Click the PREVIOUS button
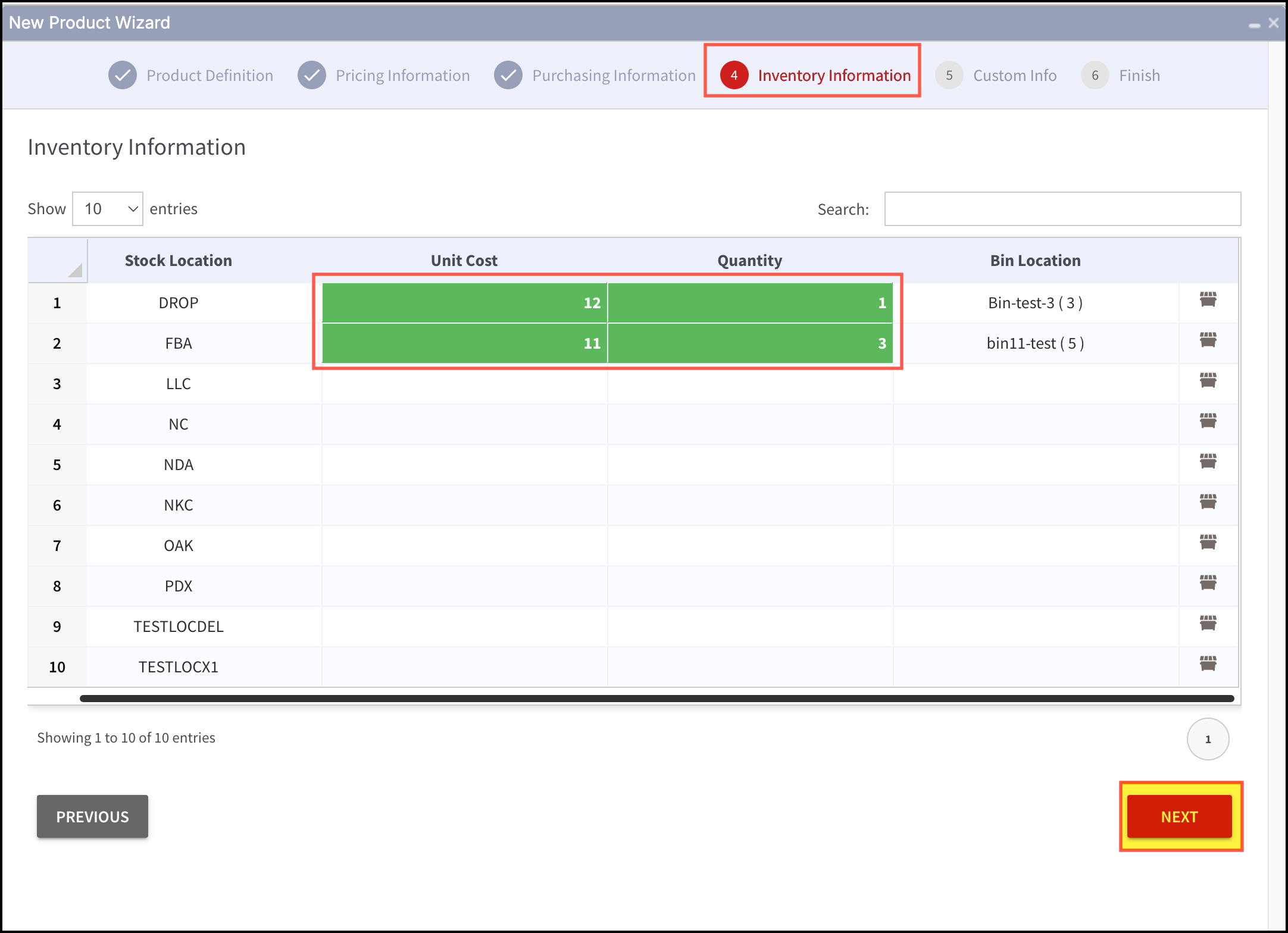 click(92, 816)
